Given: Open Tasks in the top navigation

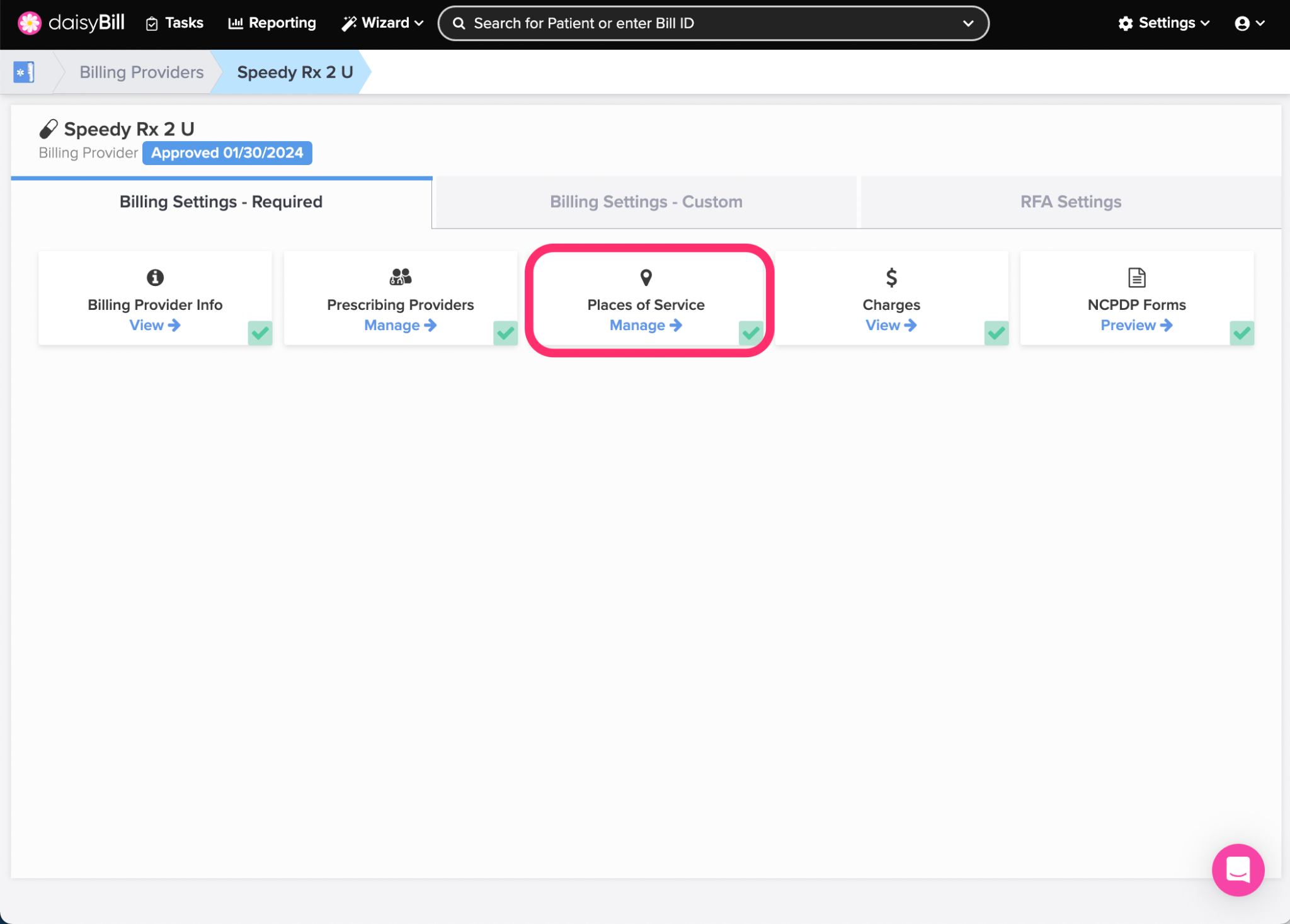Looking at the screenshot, I should [174, 23].
